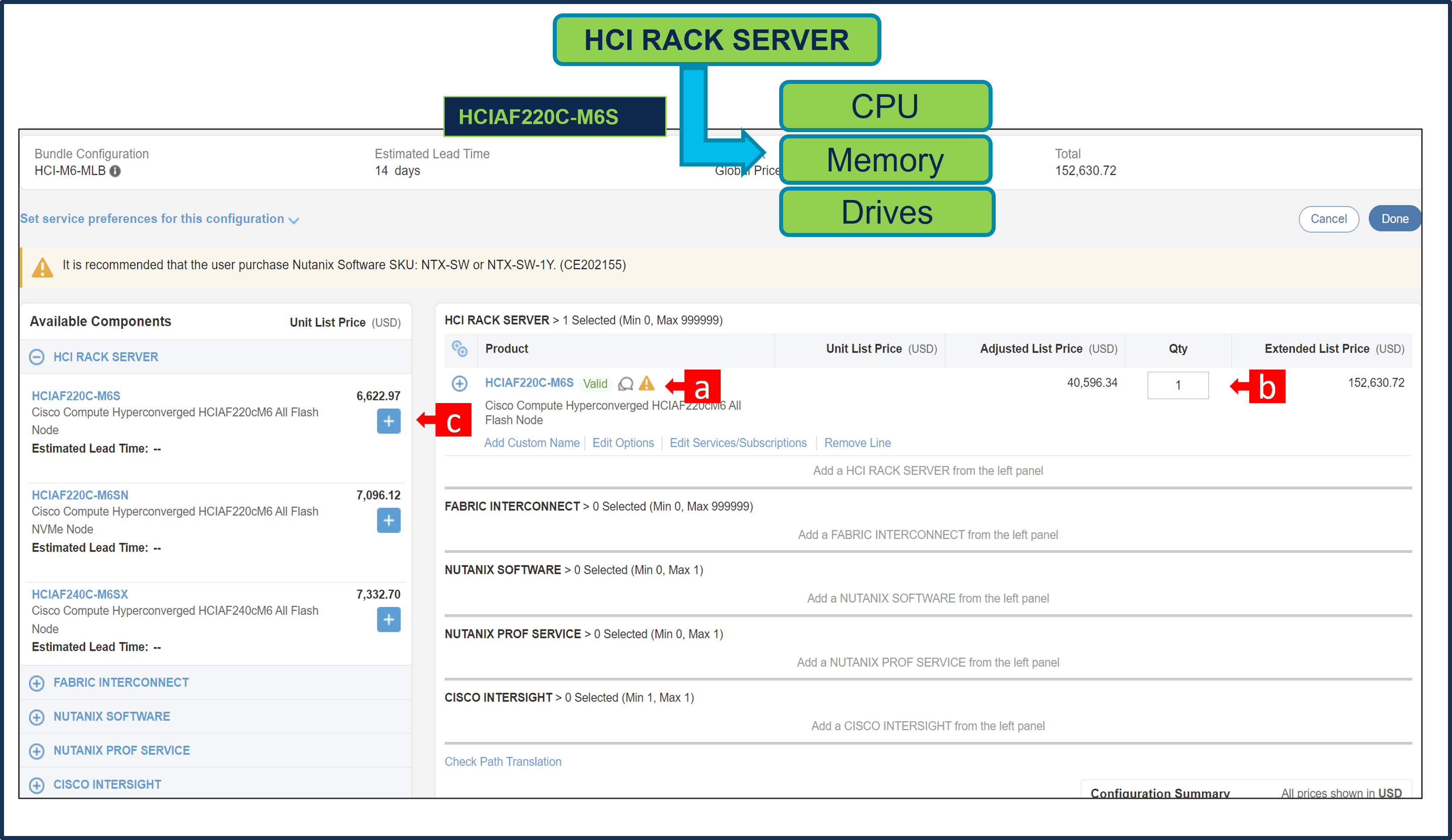Click the configure-all icon in the Product header
The image size is (1452, 840).
(460, 349)
